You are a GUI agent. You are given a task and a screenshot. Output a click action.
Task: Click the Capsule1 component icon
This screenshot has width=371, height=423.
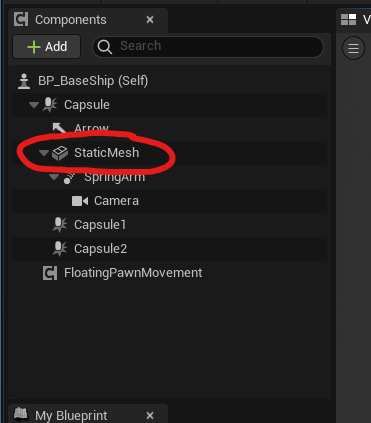coord(60,225)
